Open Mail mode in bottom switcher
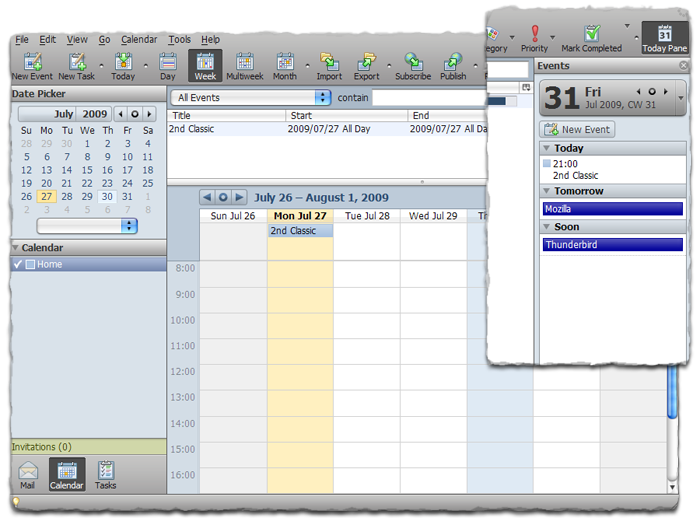The width and height of the screenshot is (700, 525). tap(27, 475)
